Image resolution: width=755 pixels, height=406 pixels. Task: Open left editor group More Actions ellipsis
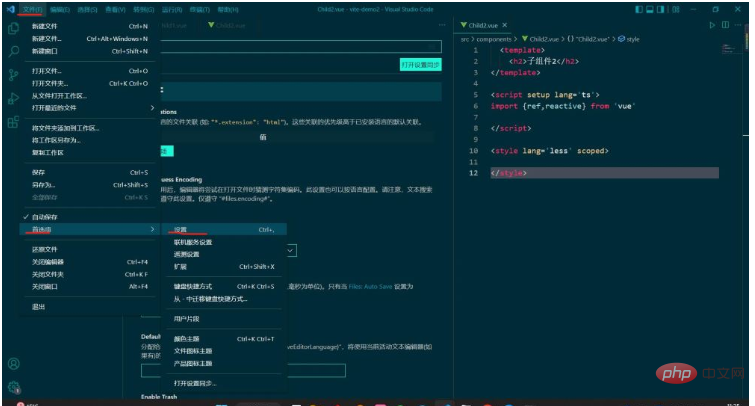(x=442, y=25)
